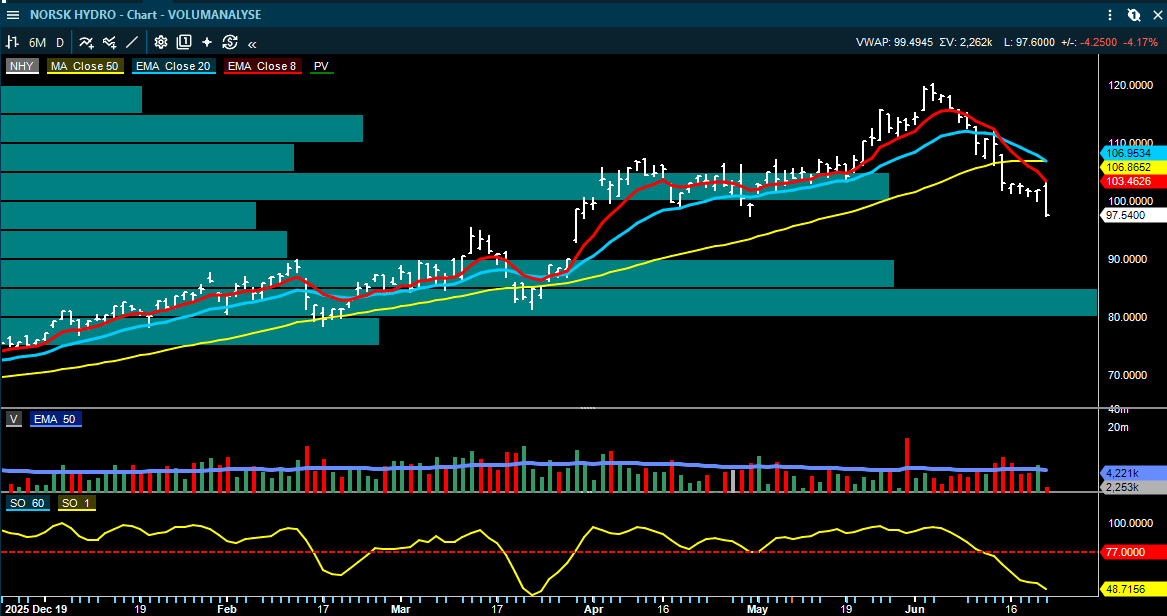
Task: Click the L: 97.6000 last price
Action: click(x=1029, y=42)
